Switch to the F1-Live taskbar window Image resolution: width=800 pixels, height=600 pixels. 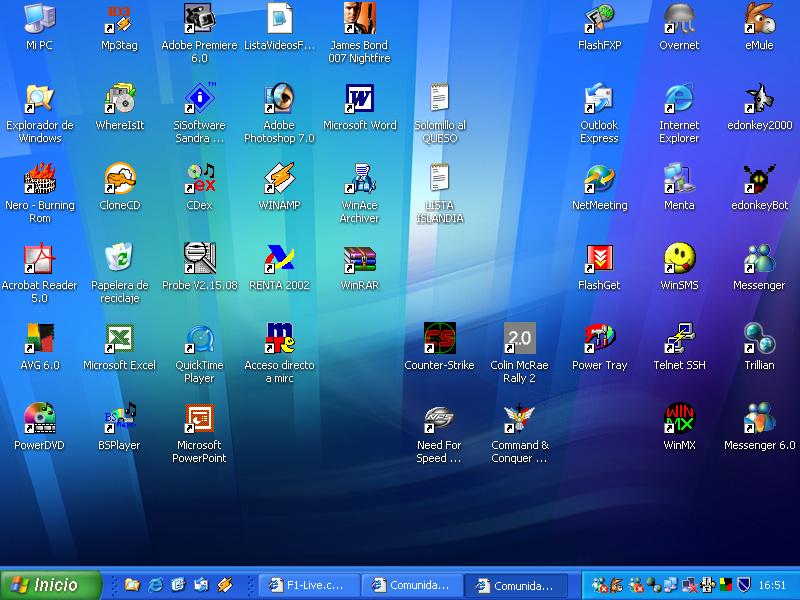point(307,585)
